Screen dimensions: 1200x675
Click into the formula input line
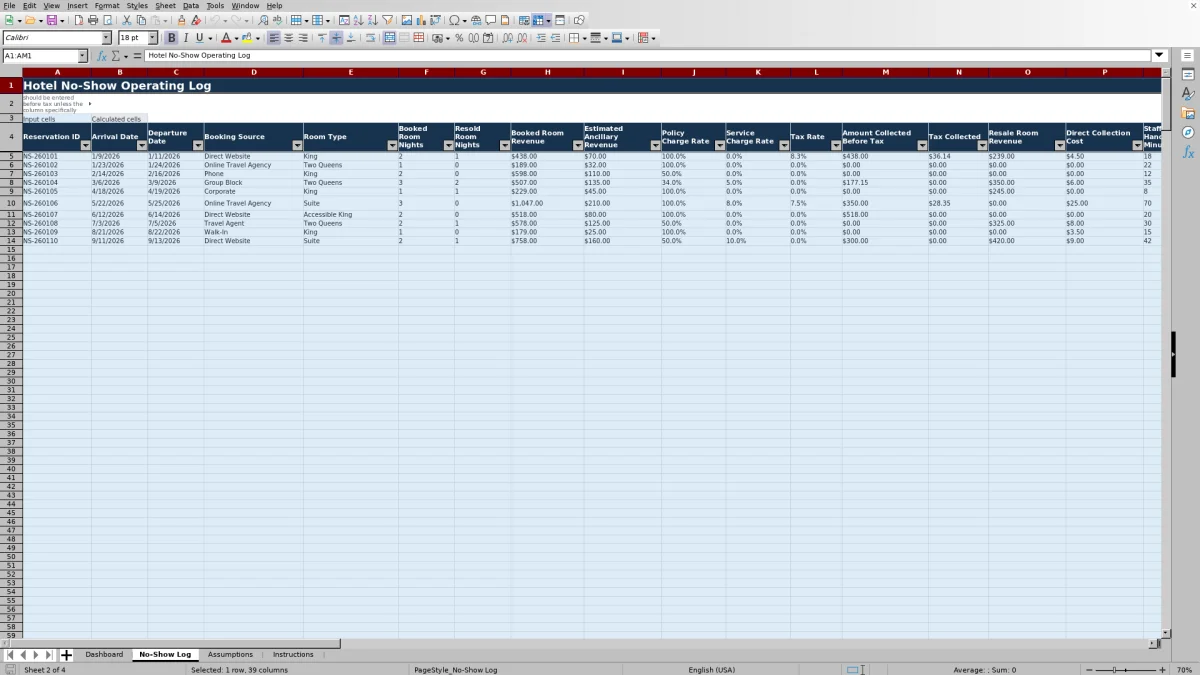[648, 56]
